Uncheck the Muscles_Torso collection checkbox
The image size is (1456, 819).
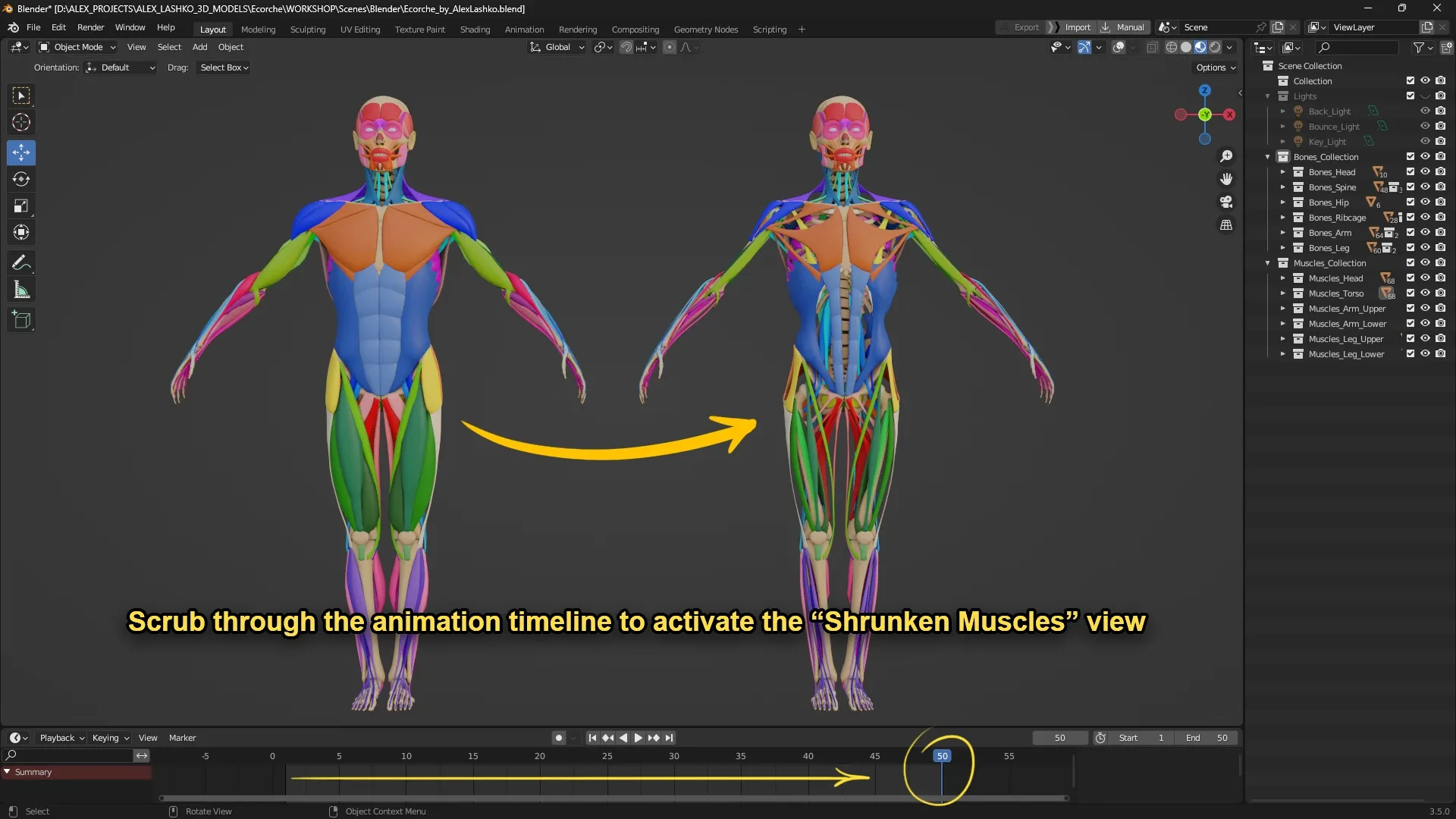(x=1410, y=293)
